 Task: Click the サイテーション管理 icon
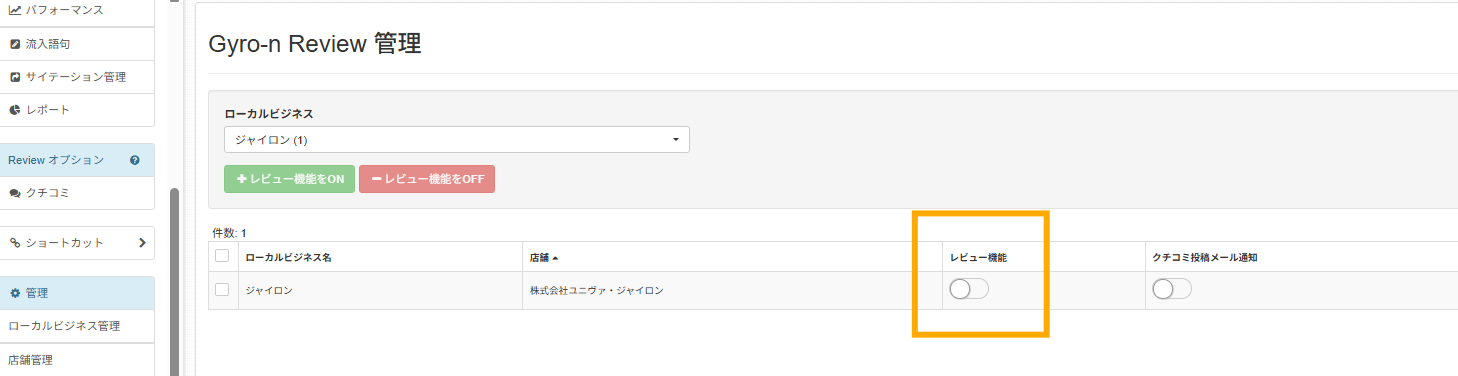pyautogui.click(x=15, y=77)
